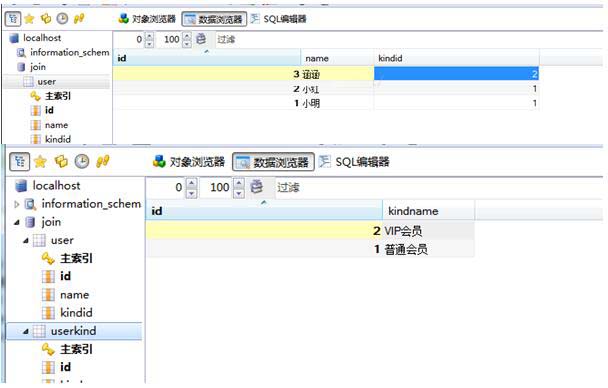Click the footprints icon in bottom window
This screenshot has height=388, width=608.
(x=102, y=161)
